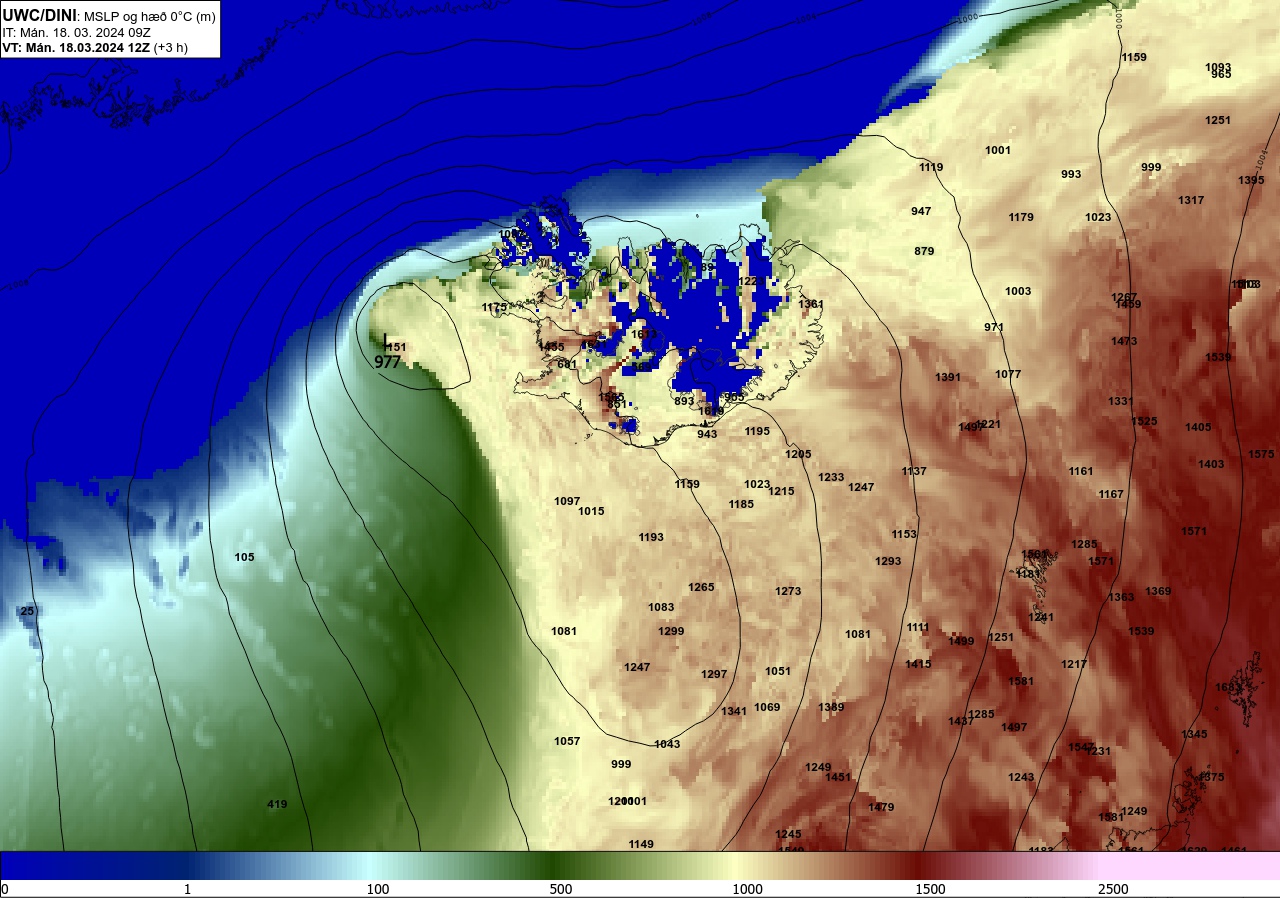
Task: Select the legend tick label 1000
Action: [x=747, y=889]
